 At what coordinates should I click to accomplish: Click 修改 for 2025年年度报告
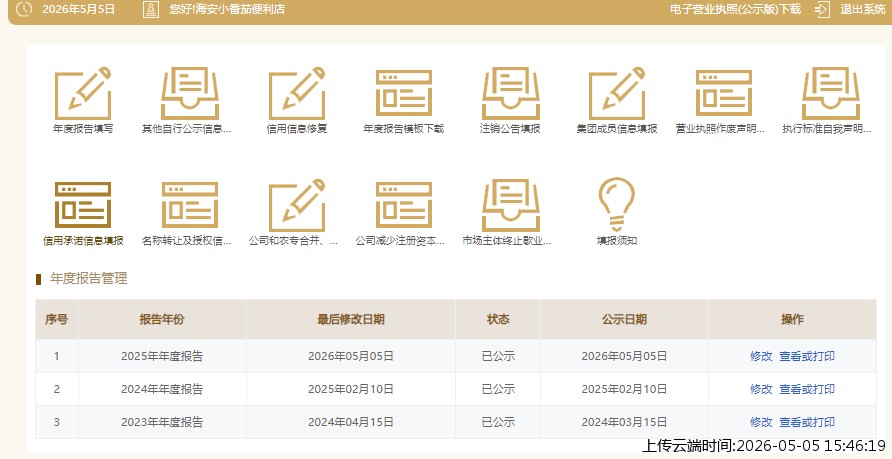tap(761, 356)
